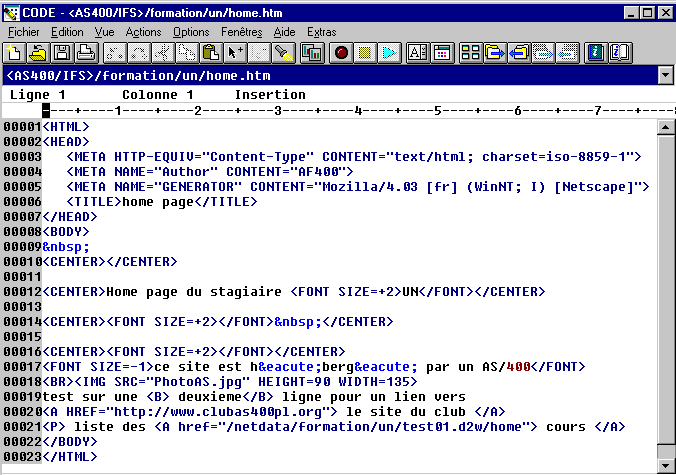
Task: Open the Edition menu
Action: [x=67, y=32]
